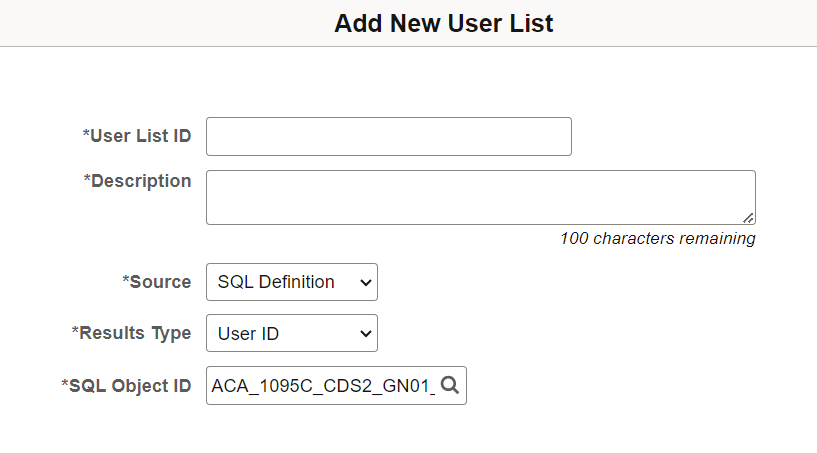Select the SQL Definition value in Source
This screenshot has width=817, height=453.
[276, 282]
